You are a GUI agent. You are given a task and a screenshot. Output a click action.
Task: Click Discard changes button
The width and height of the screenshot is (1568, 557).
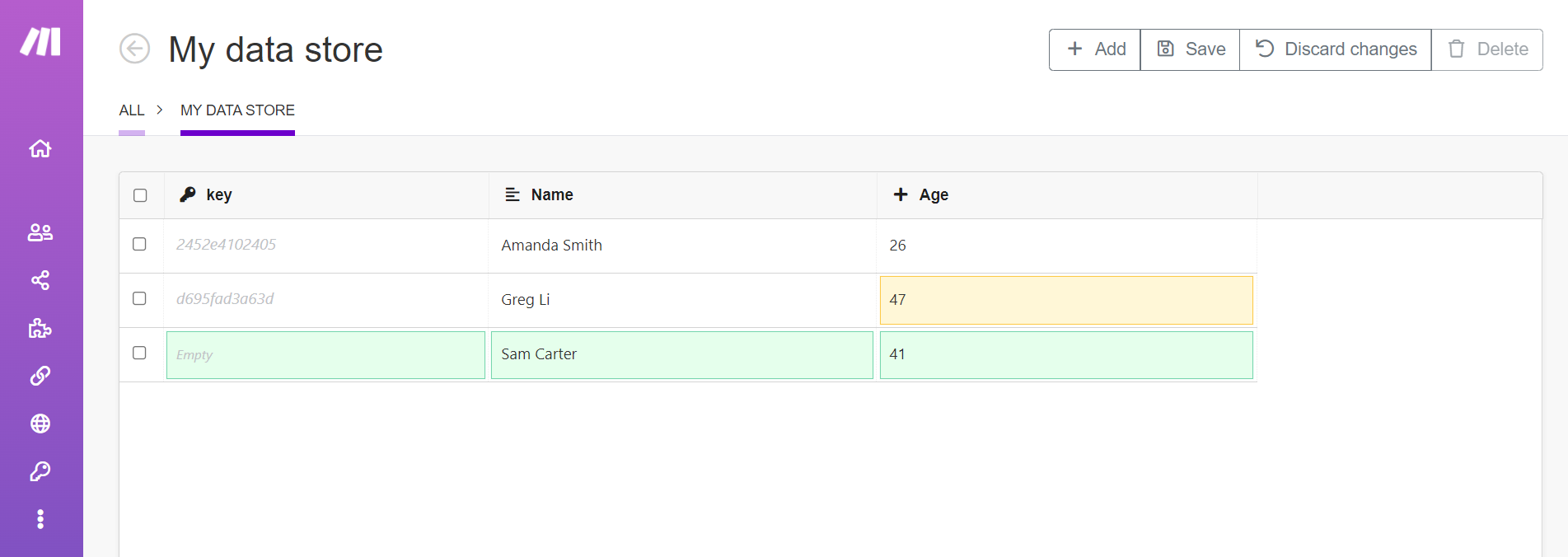pyautogui.click(x=1336, y=49)
